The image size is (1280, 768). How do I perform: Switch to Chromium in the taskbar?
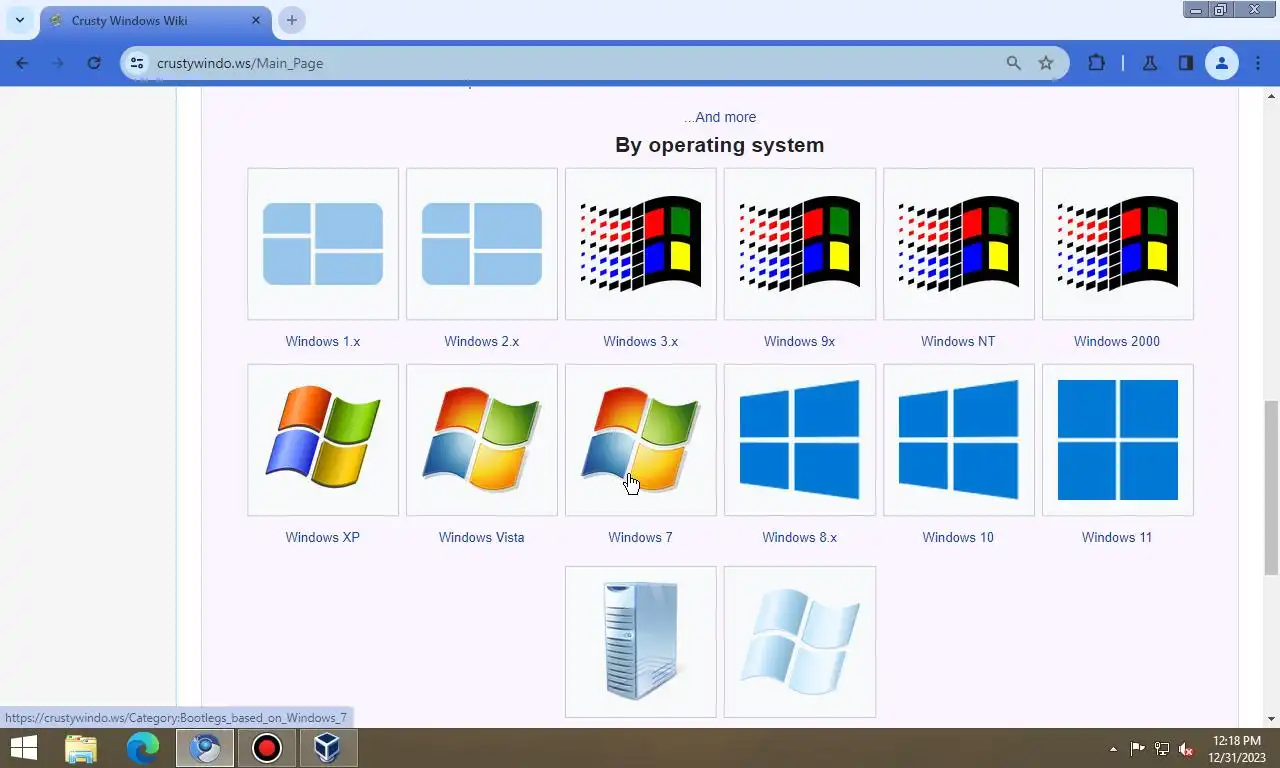[x=205, y=748]
